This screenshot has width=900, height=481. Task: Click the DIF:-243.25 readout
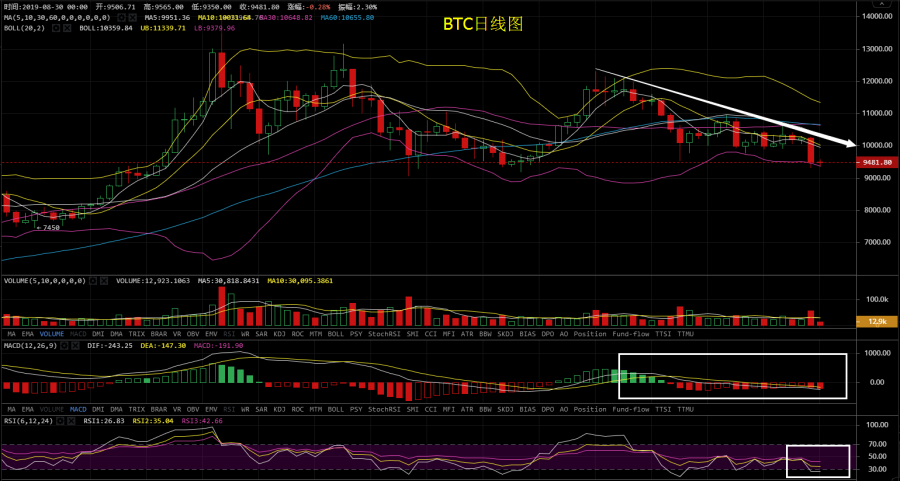[x=110, y=346]
